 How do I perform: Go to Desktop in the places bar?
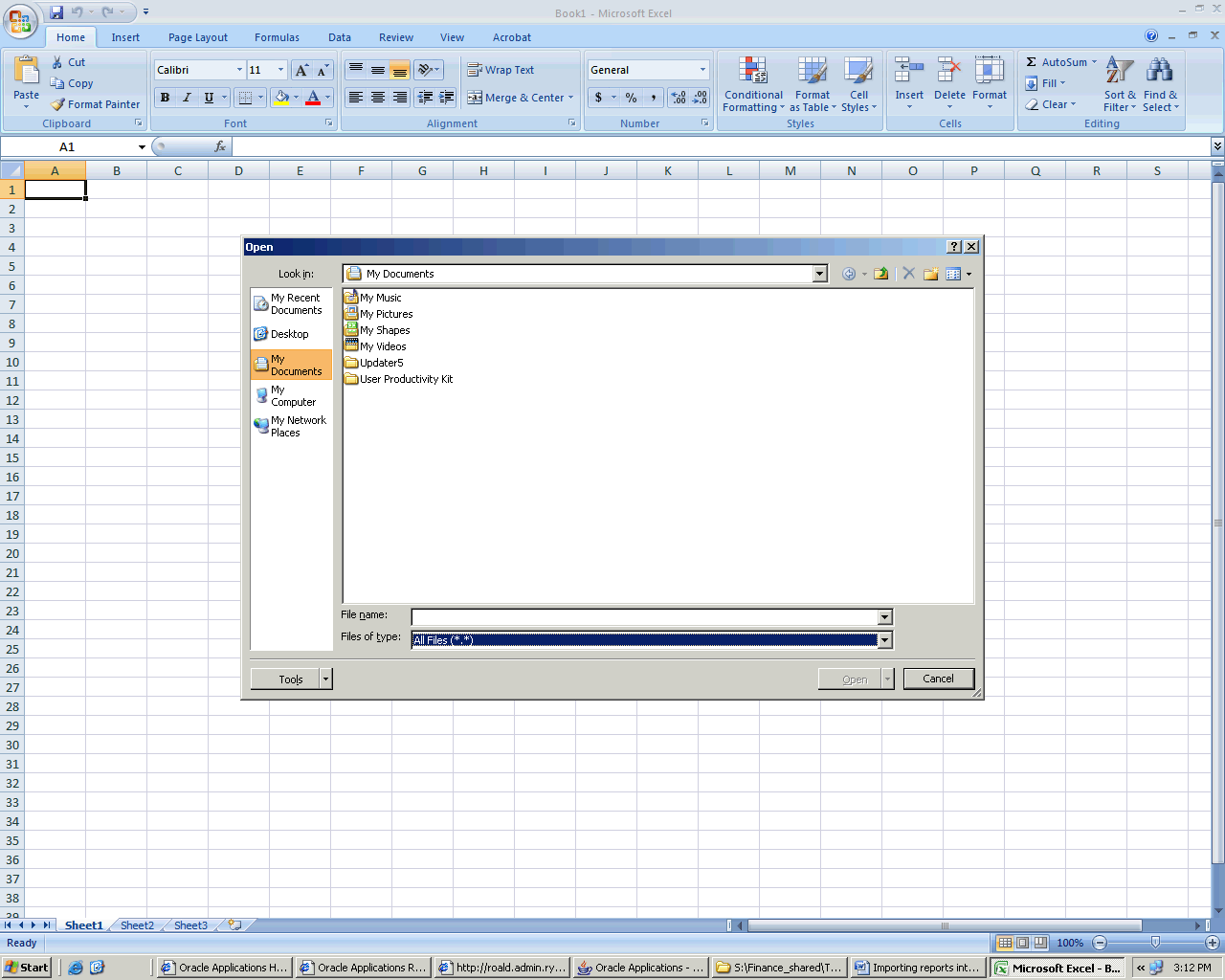click(289, 334)
